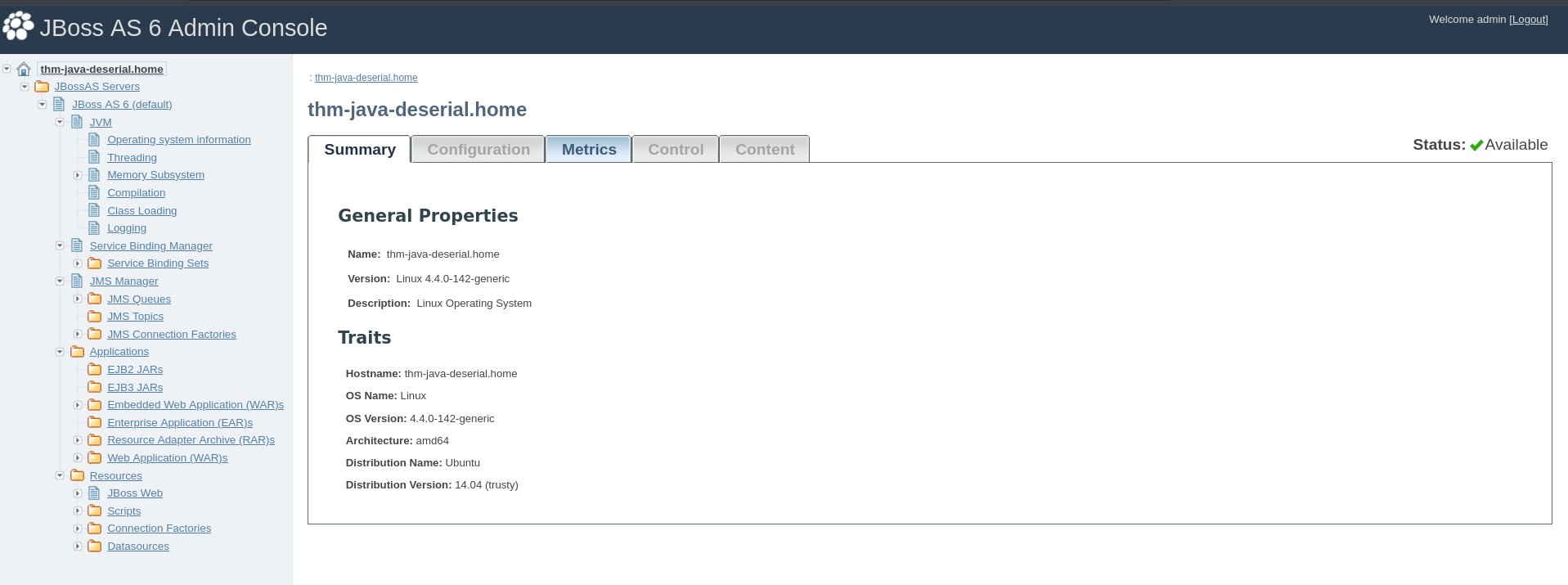The image size is (1568, 585).
Task: Click the green Available status checkmark
Action: point(1476,146)
